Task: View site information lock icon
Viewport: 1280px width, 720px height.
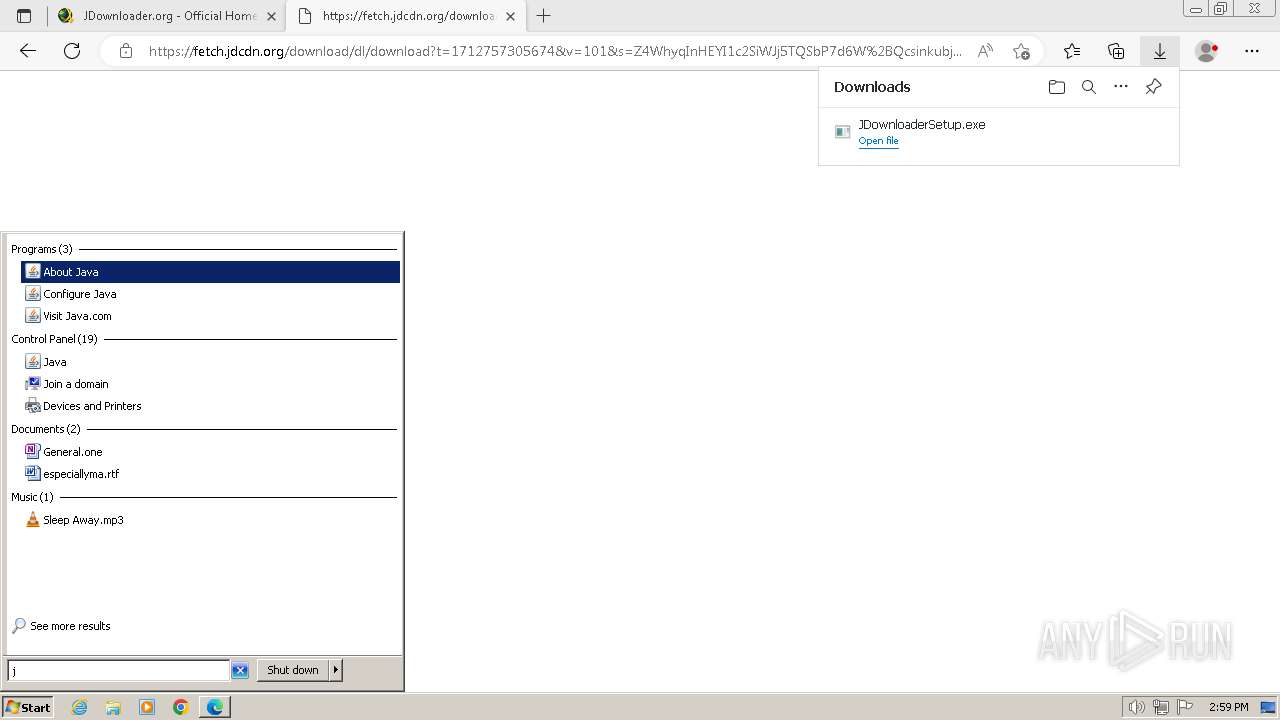Action: 126,51
